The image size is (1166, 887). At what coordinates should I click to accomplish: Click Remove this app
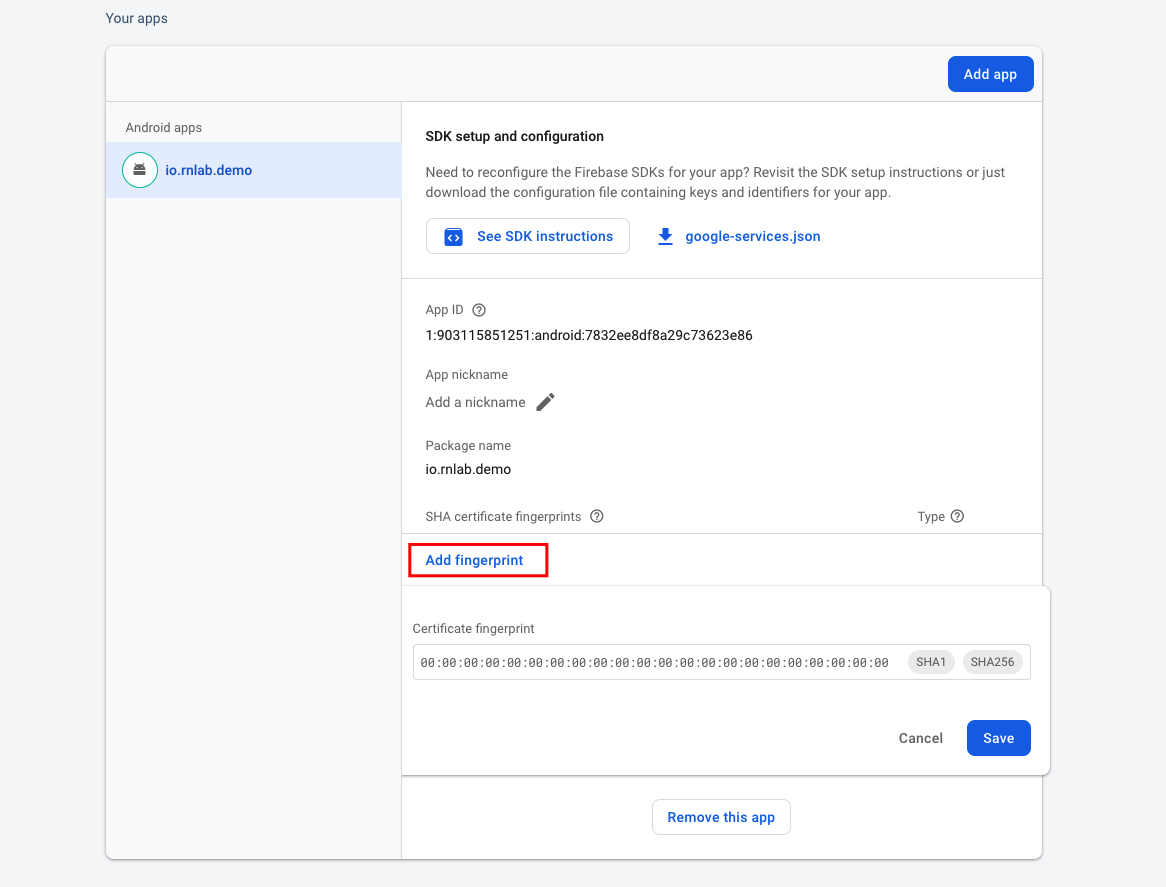[721, 817]
